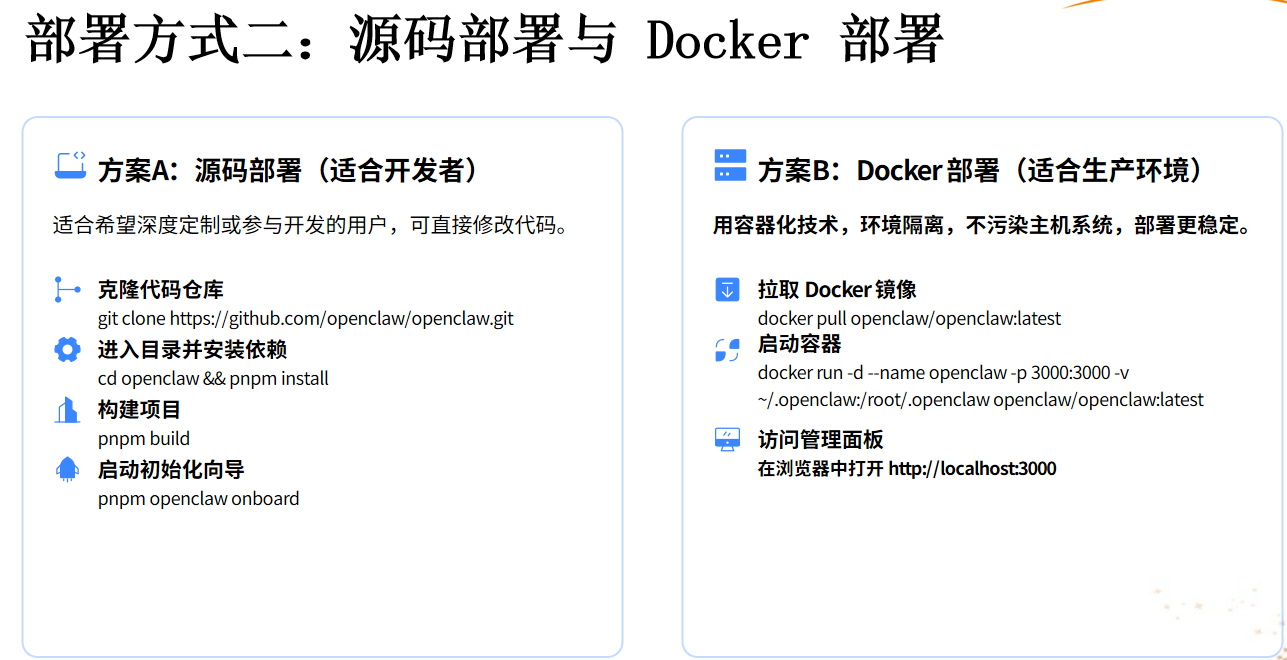Click the command cd openclaw && pnpm install
Viewport: 1287px width, 660px height.
[x=213, y=379]
